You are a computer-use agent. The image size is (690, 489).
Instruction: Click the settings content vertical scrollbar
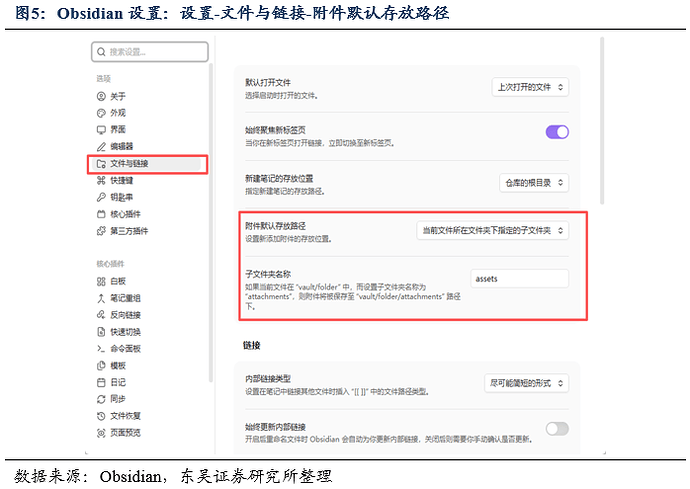(602, 121)
